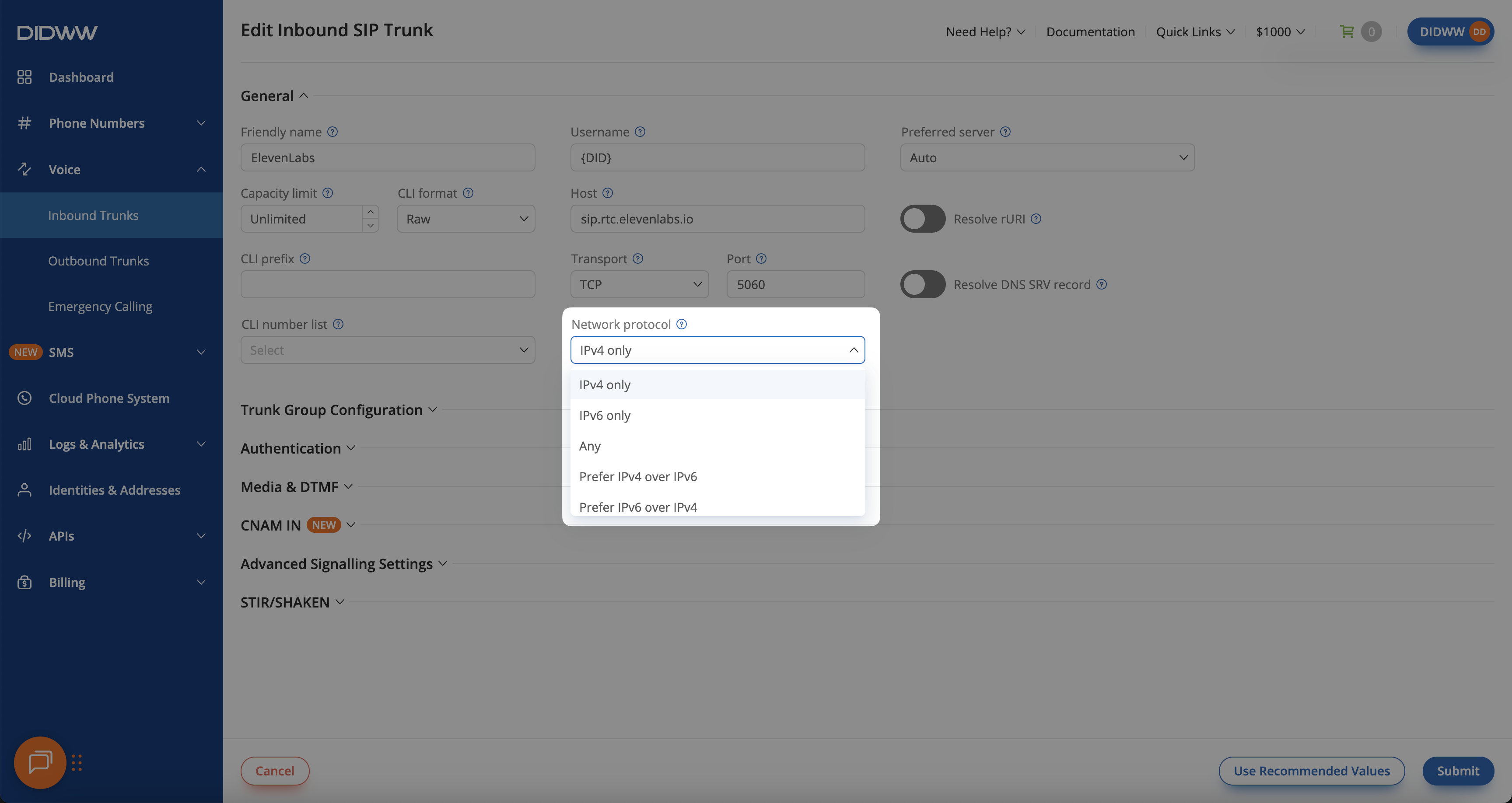Enable Resolve DNS SRV record switch
Image resolution: width=1512 pixels, height=803 pixels.
(x=922, y=285)
